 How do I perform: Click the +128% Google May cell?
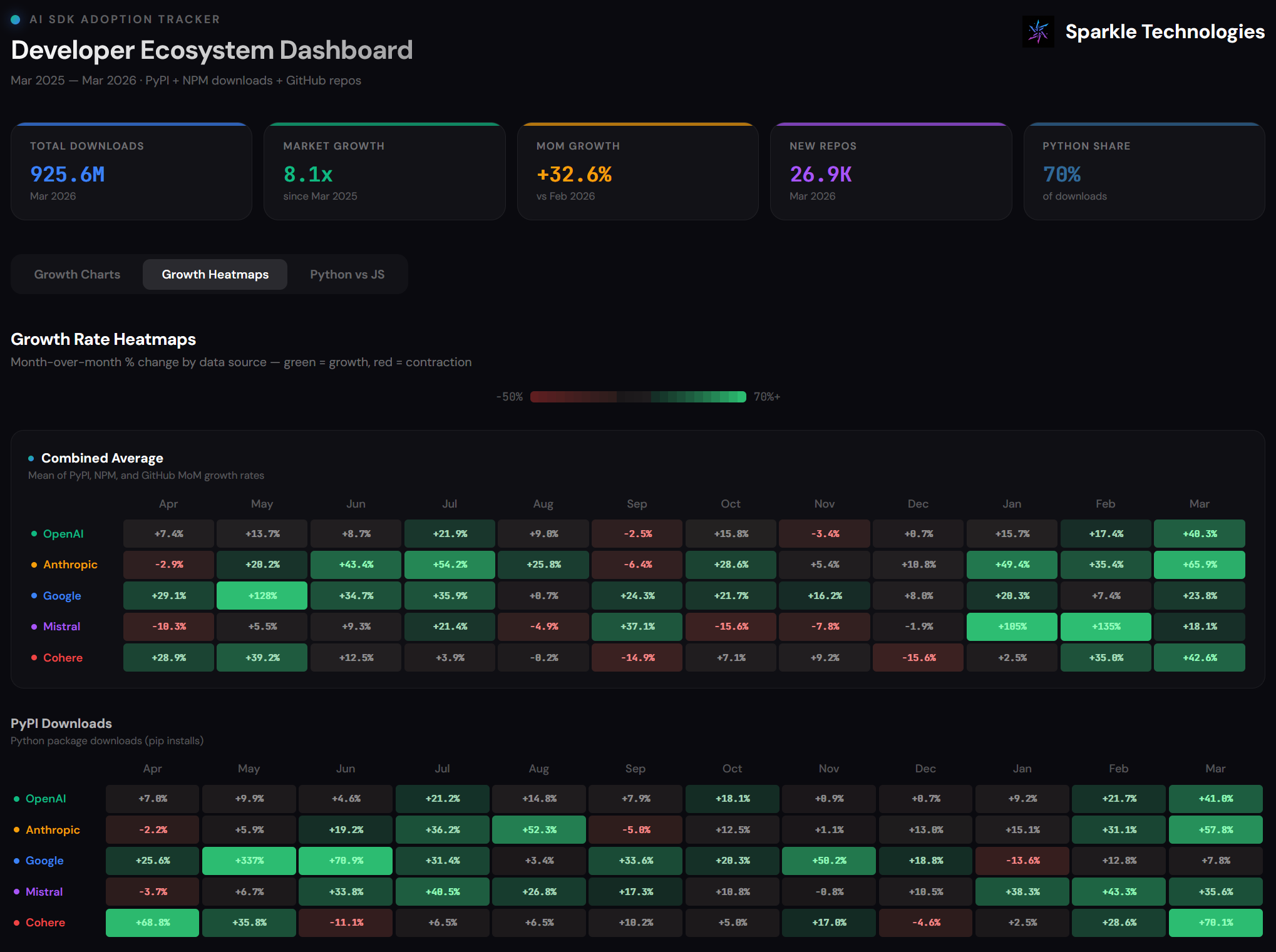262,595
